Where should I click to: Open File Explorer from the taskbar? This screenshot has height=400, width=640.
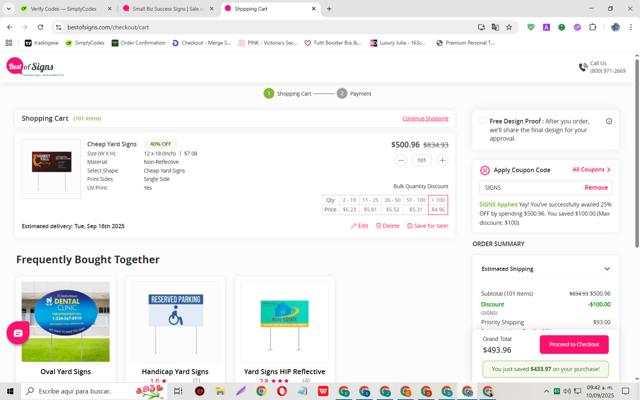220,391
